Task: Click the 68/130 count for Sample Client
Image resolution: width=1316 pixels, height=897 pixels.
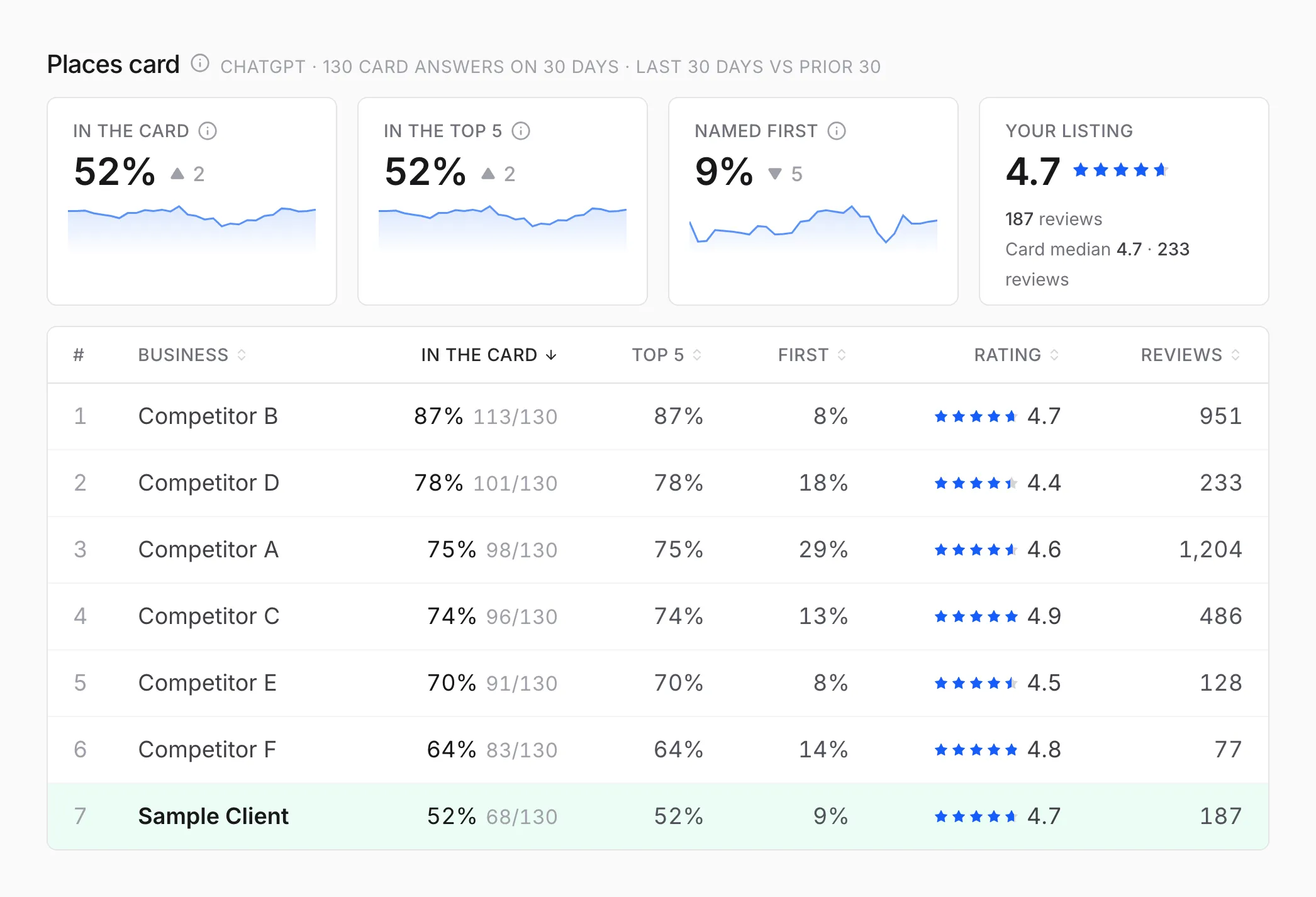Action: [x=521, y=817]
